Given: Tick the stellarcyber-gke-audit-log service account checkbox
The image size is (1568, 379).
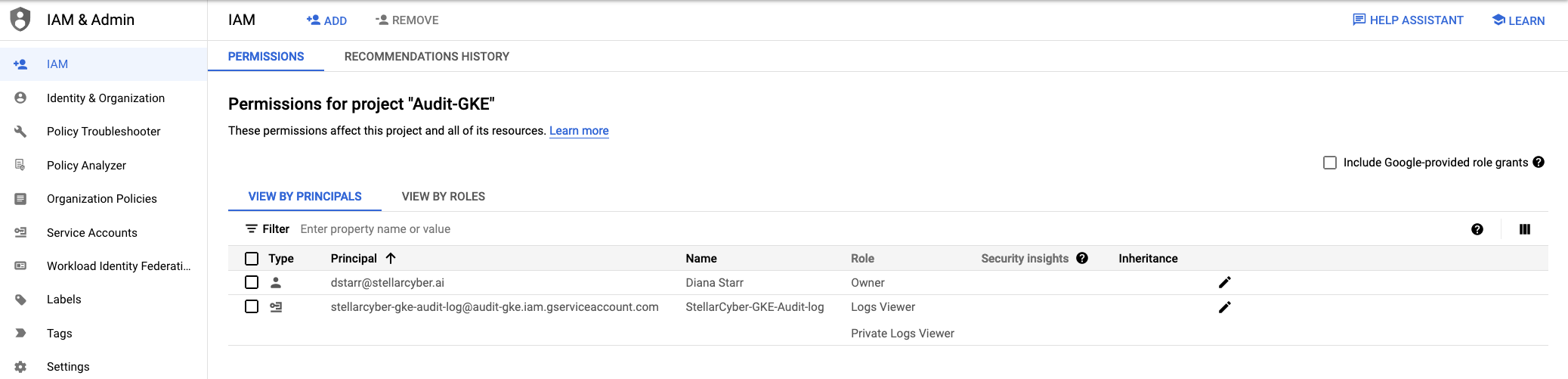Looking at the screenshot, I should [252, 306].
